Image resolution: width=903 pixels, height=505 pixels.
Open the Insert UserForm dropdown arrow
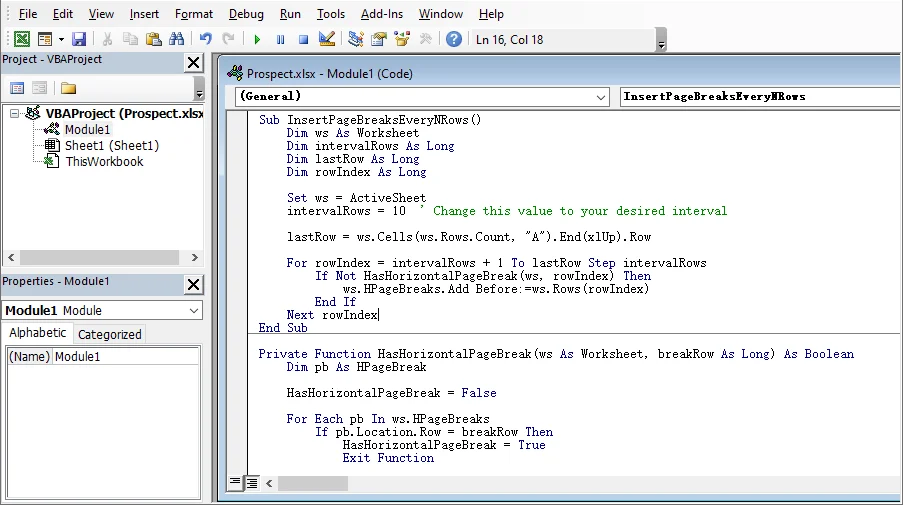pos(61,39)
